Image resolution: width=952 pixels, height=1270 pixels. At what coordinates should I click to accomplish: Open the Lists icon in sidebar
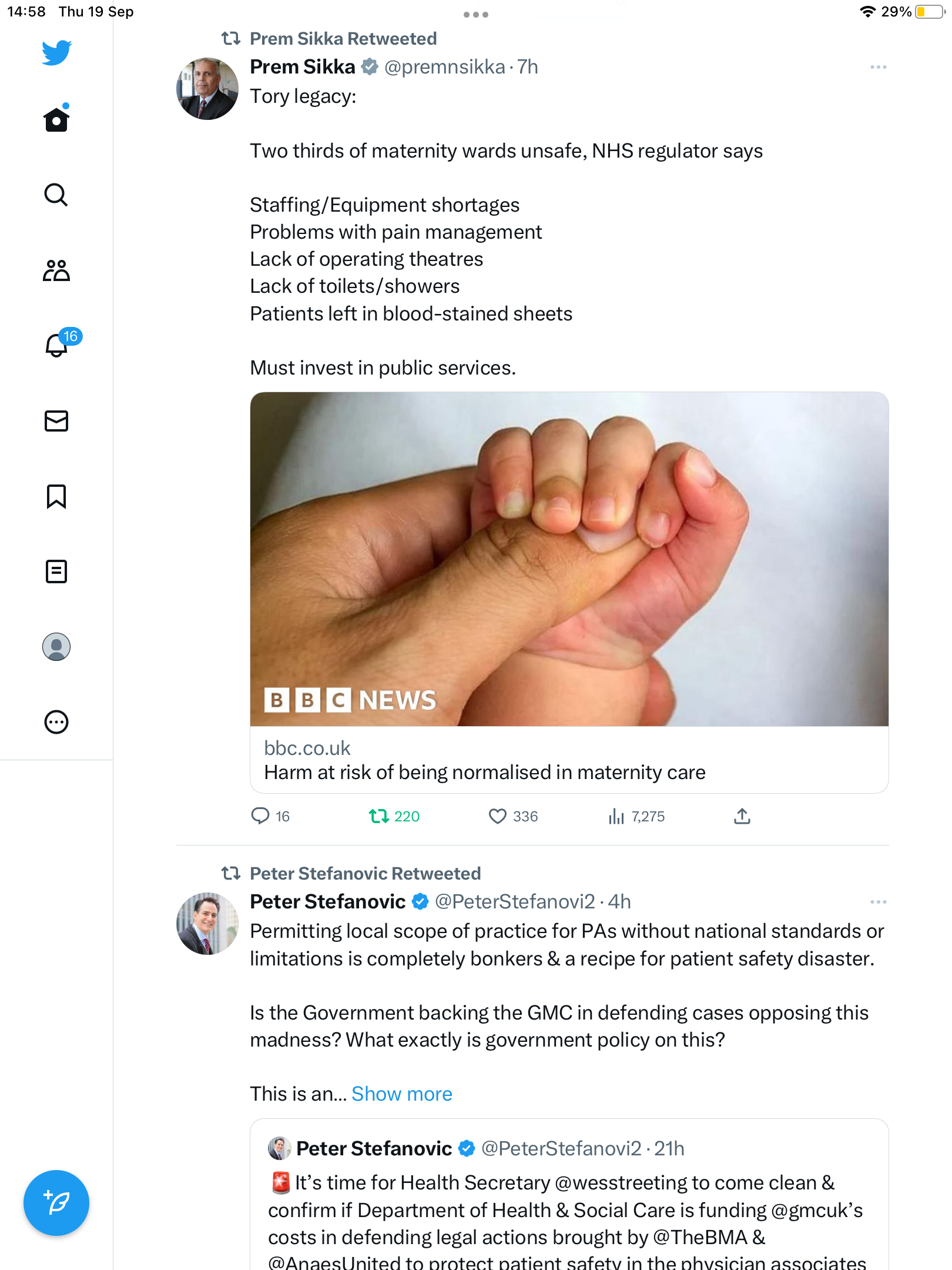coord(56,571)
